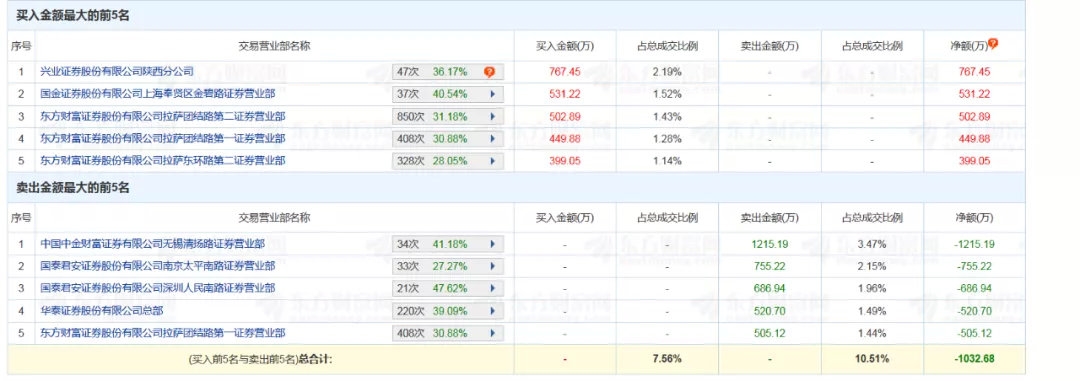Image resolution: width=1080 pixels, height=381 pixels.
Task: Click sell amount 520.70 cell
Action: click(769, 311)
